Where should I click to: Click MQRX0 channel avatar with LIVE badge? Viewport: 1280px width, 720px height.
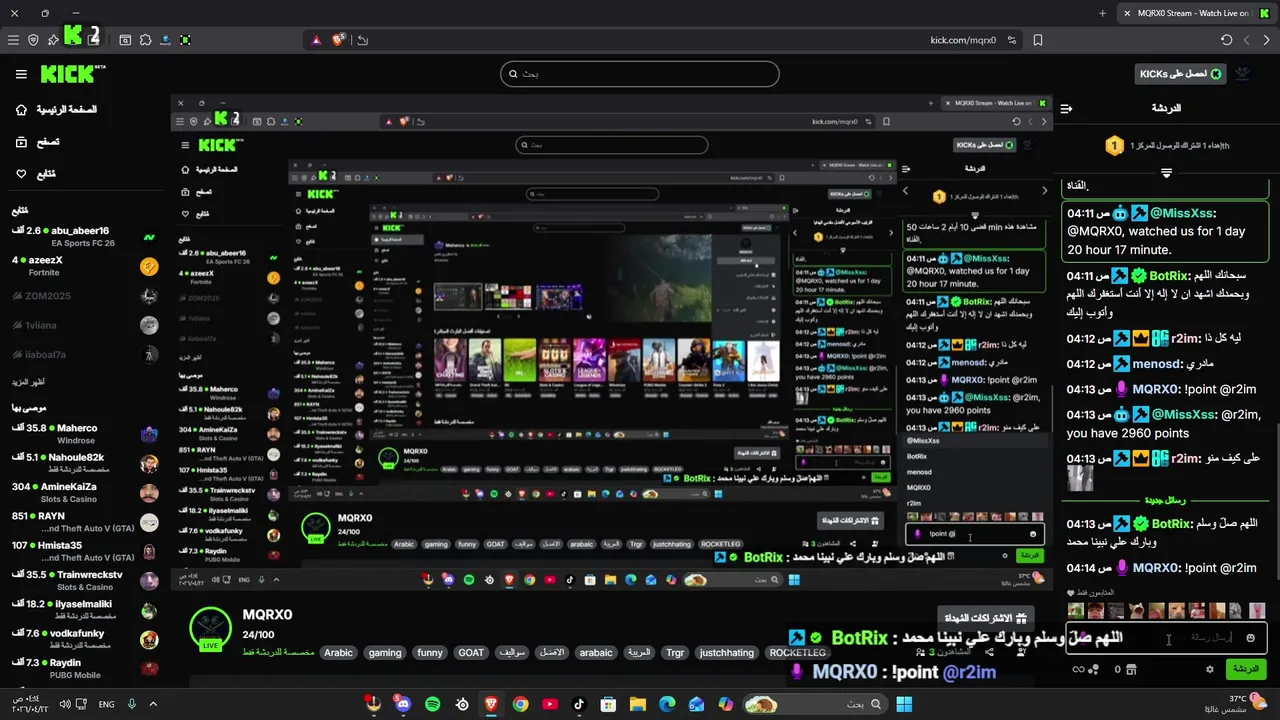(x=210, y=628)
